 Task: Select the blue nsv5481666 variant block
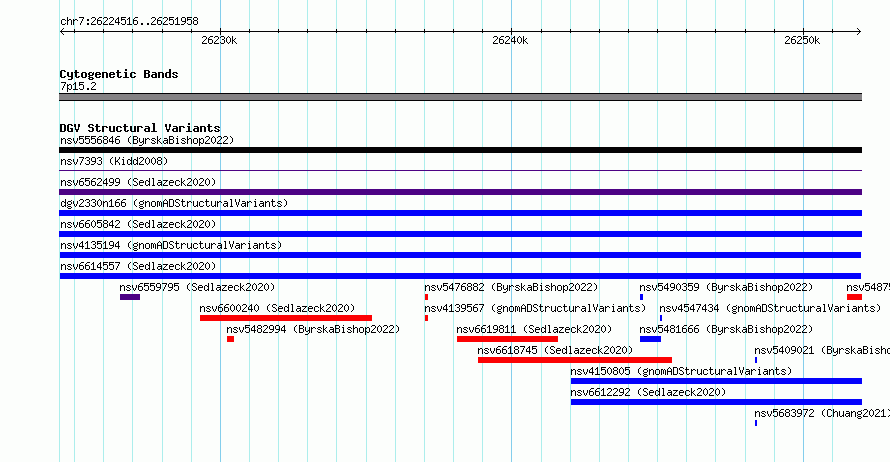pyautogui.click(x=650, y=339)
